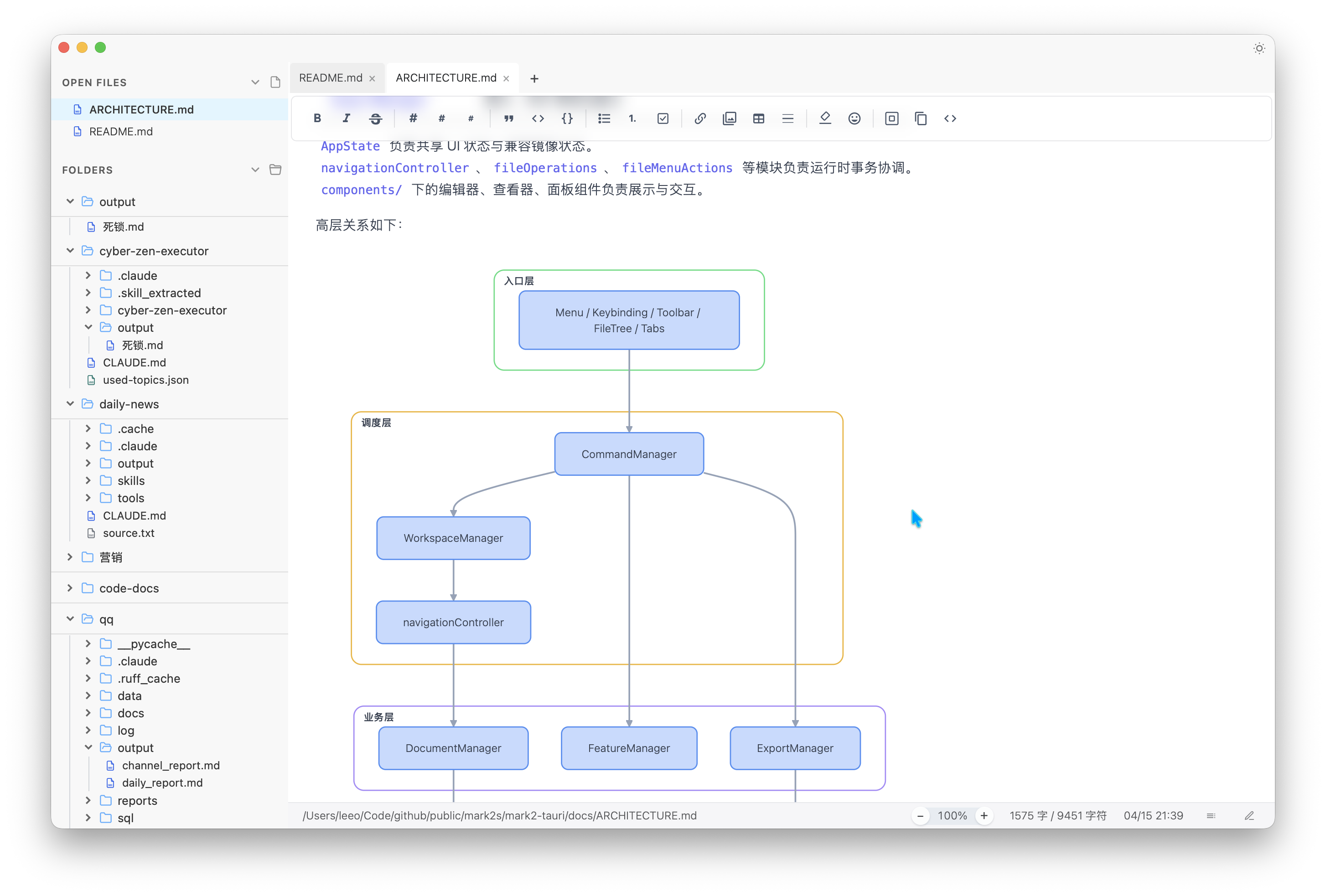1326x896 pixels.
Task: Open ARCHITECTURE.md in Open Files list
Action: tap(170, 109)
